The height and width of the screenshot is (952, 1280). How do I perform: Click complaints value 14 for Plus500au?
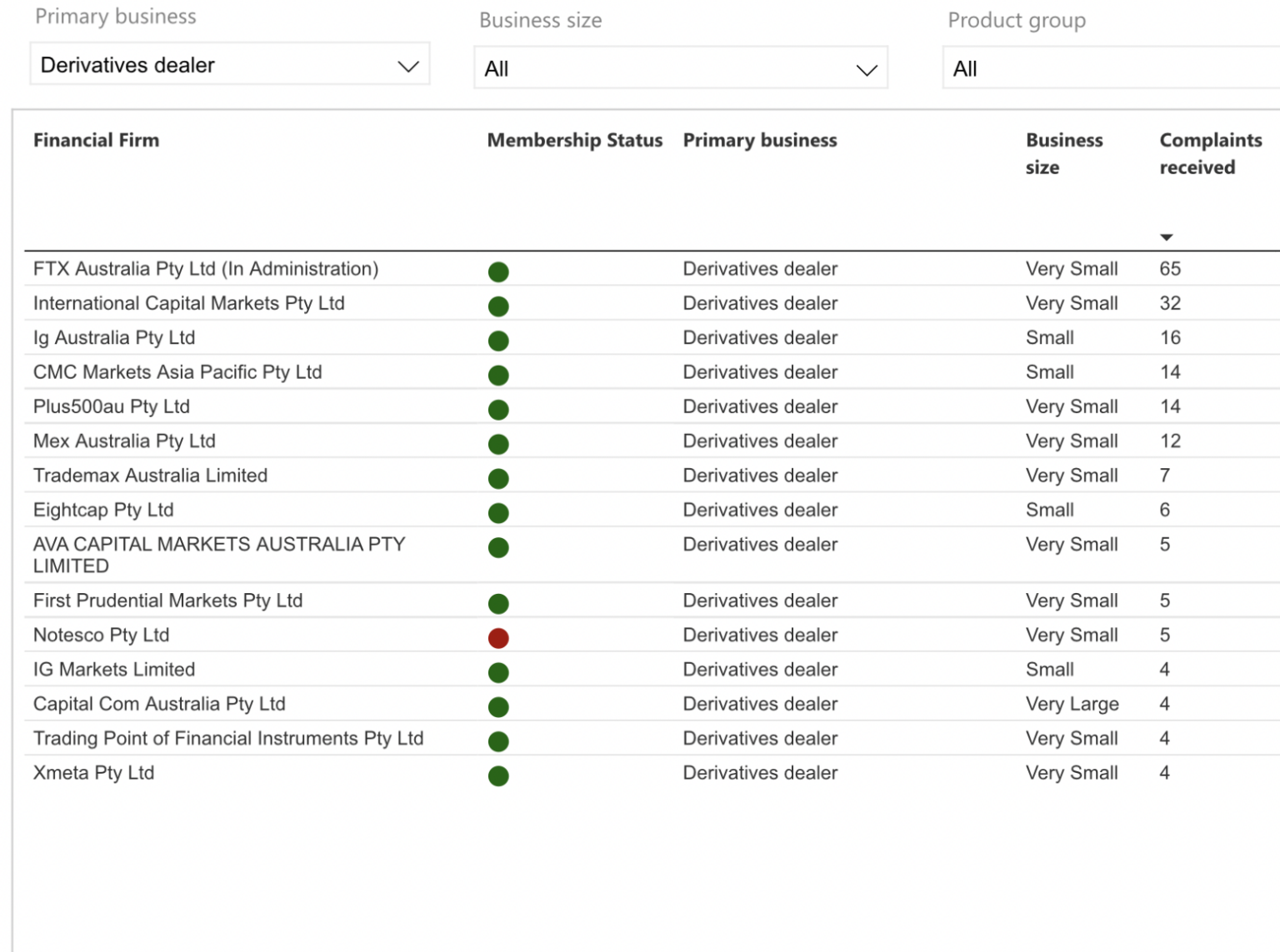coord(1170,406)
